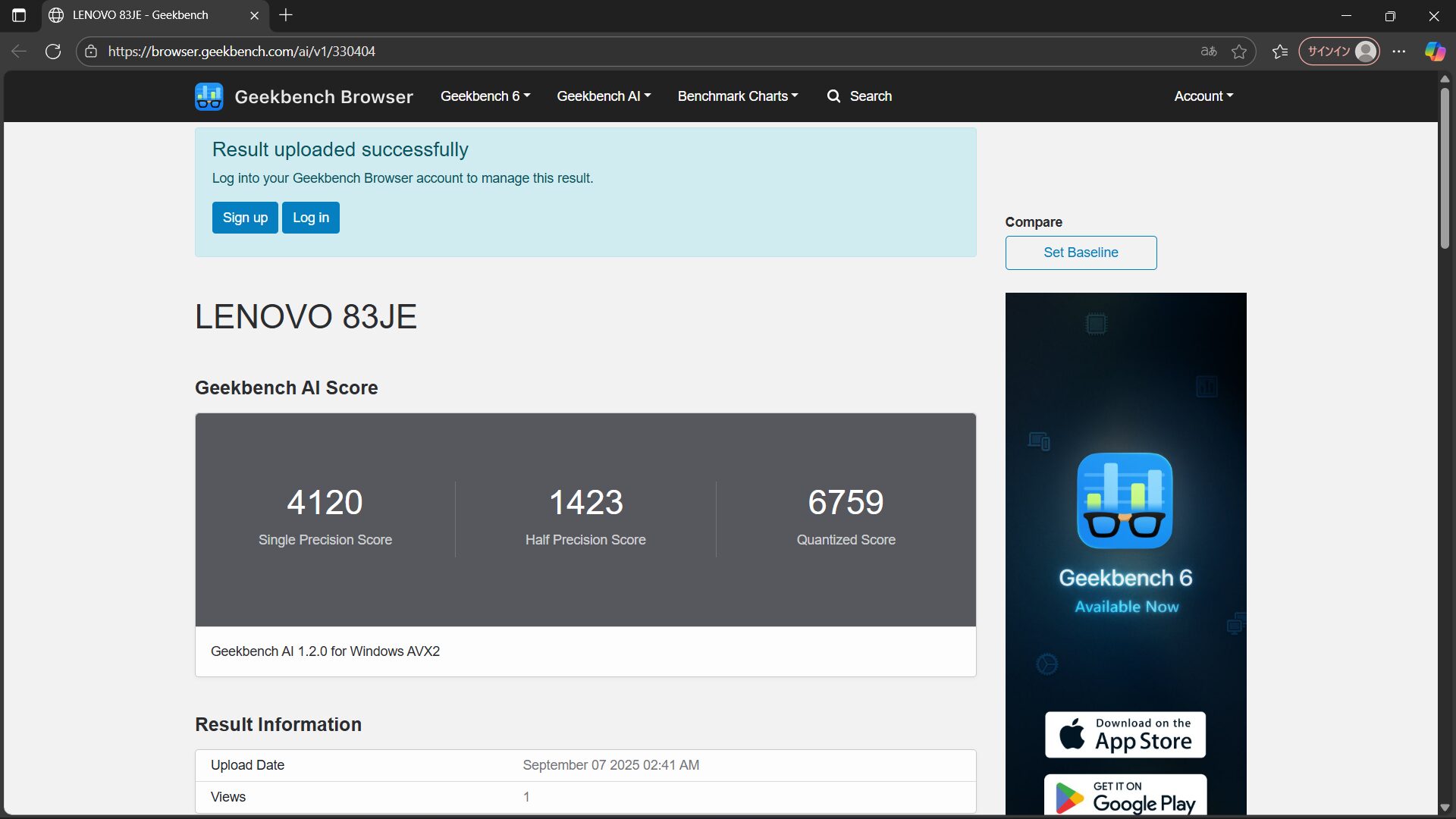The image size is (1456, 819).
Task: Click the Set Baseline button
Action: click(1081, 253)
